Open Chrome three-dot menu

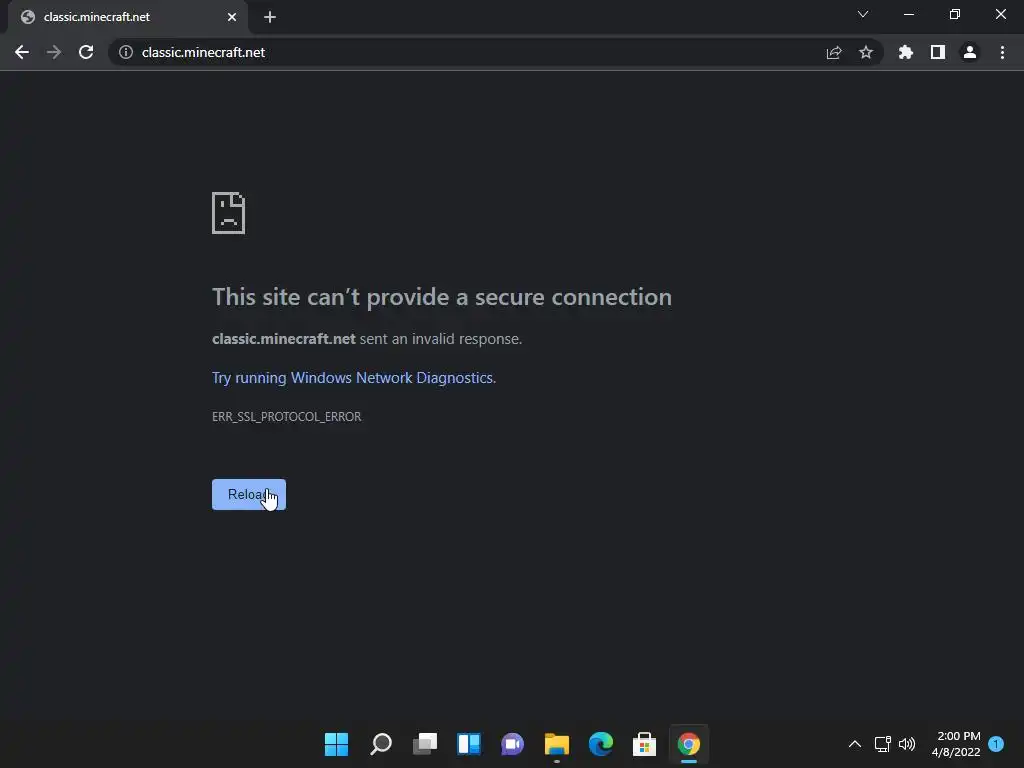click(1002, 52)
